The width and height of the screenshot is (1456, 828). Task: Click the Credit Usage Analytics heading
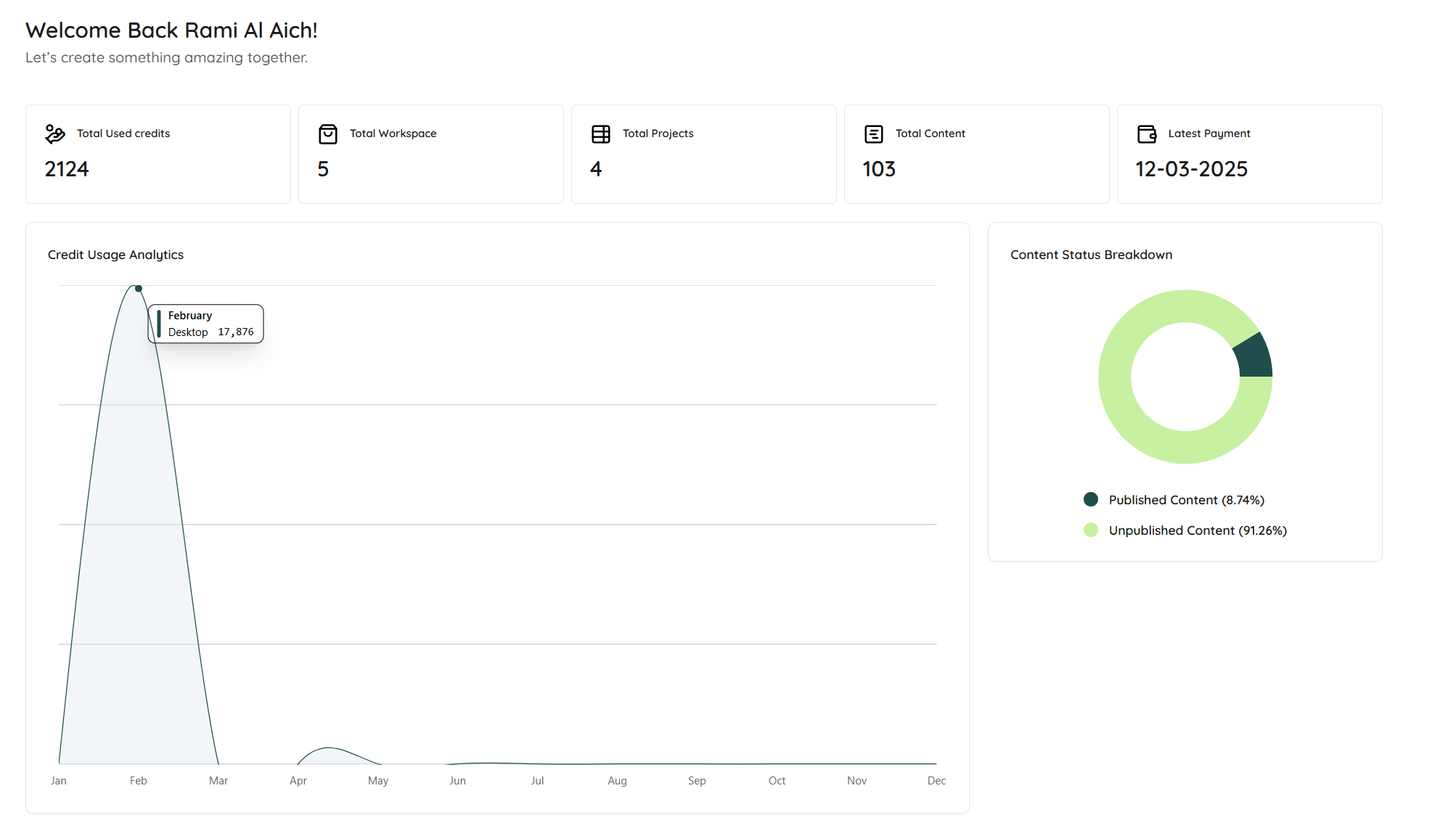[115, 255]
